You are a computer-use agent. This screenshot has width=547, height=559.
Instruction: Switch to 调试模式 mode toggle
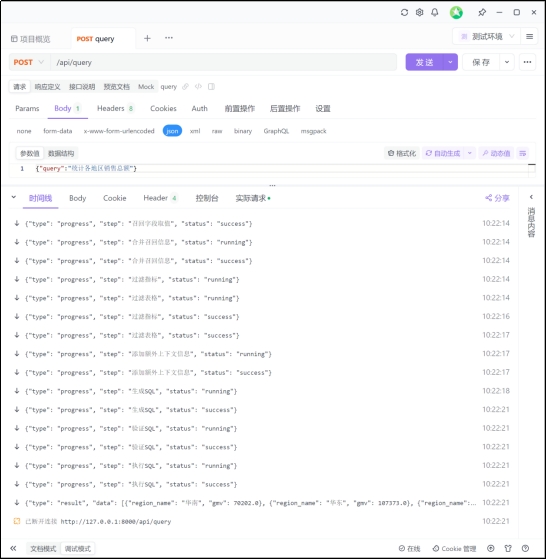[x=78, y=548]
